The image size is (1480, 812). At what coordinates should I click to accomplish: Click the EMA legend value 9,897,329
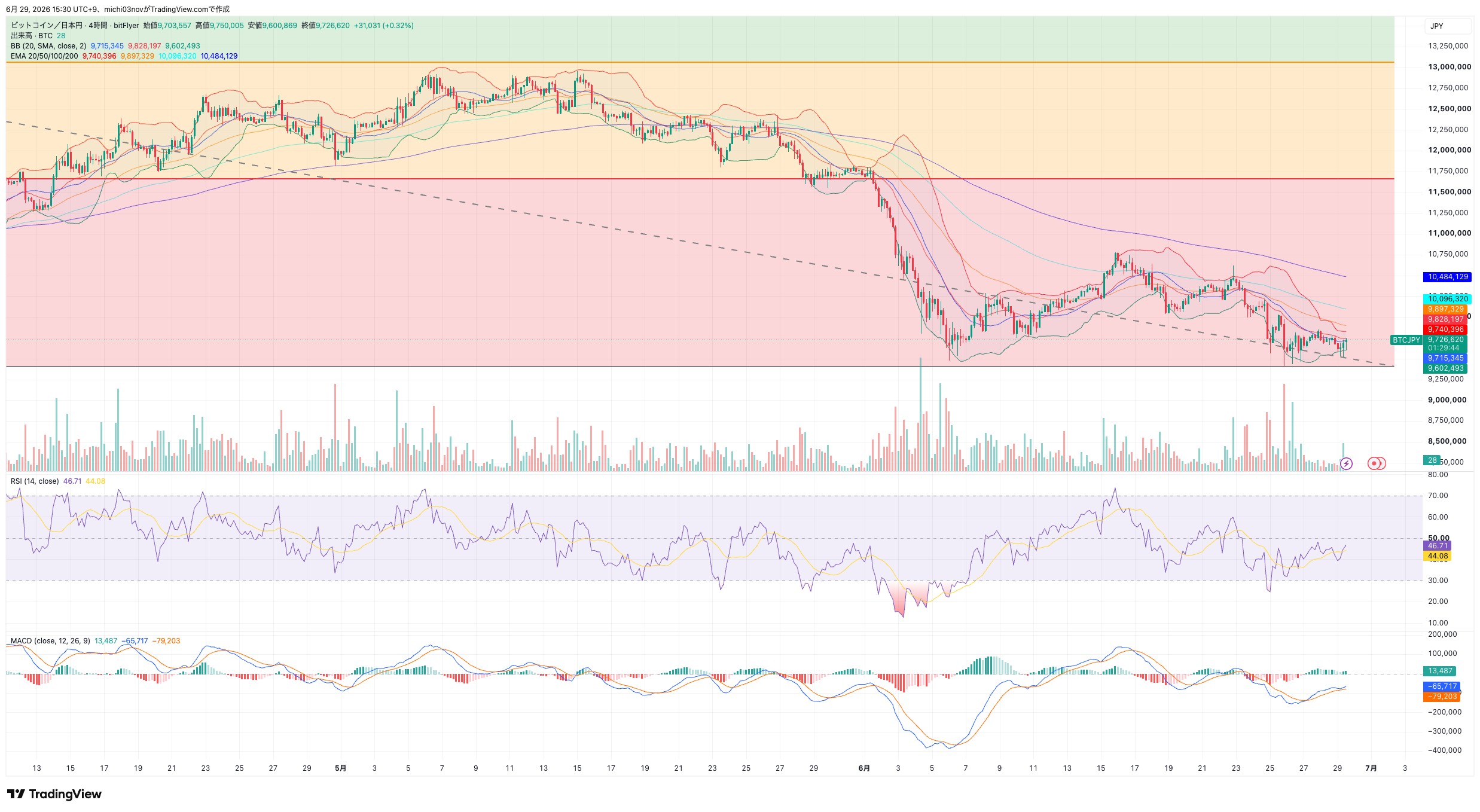pos(138,56)
